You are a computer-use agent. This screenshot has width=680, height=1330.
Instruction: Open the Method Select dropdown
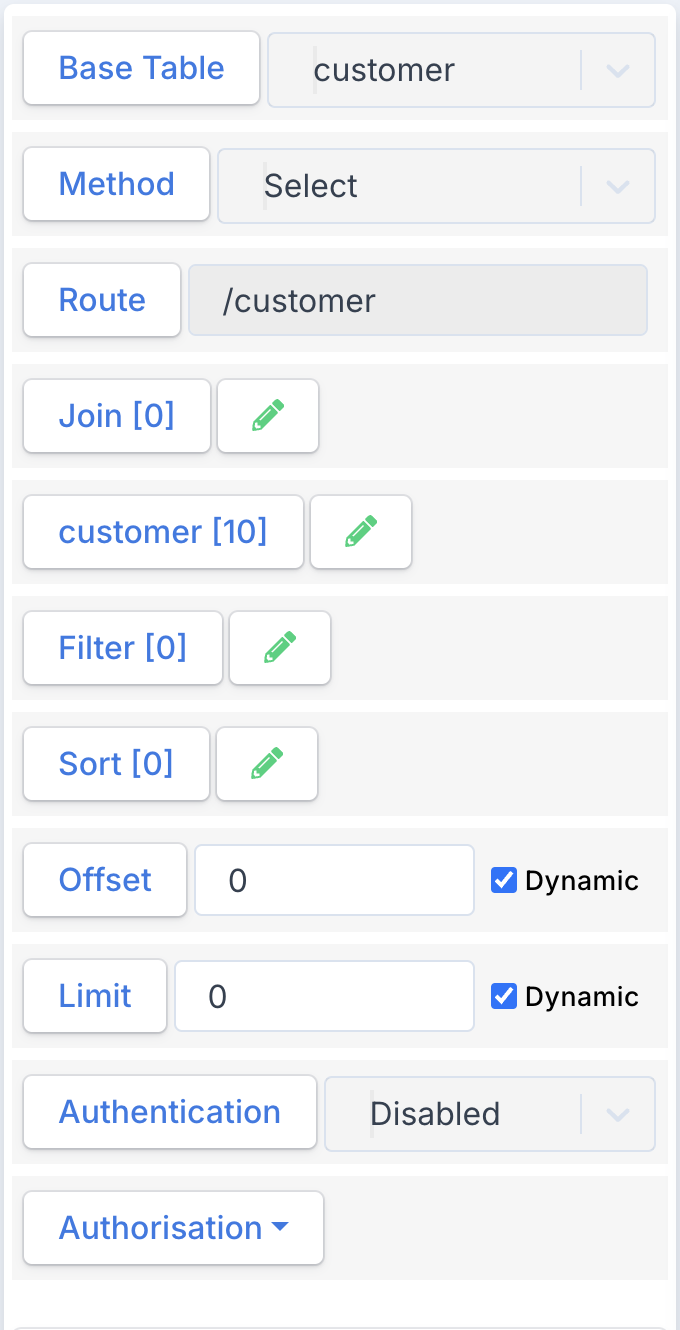click(x=436, y=186)
